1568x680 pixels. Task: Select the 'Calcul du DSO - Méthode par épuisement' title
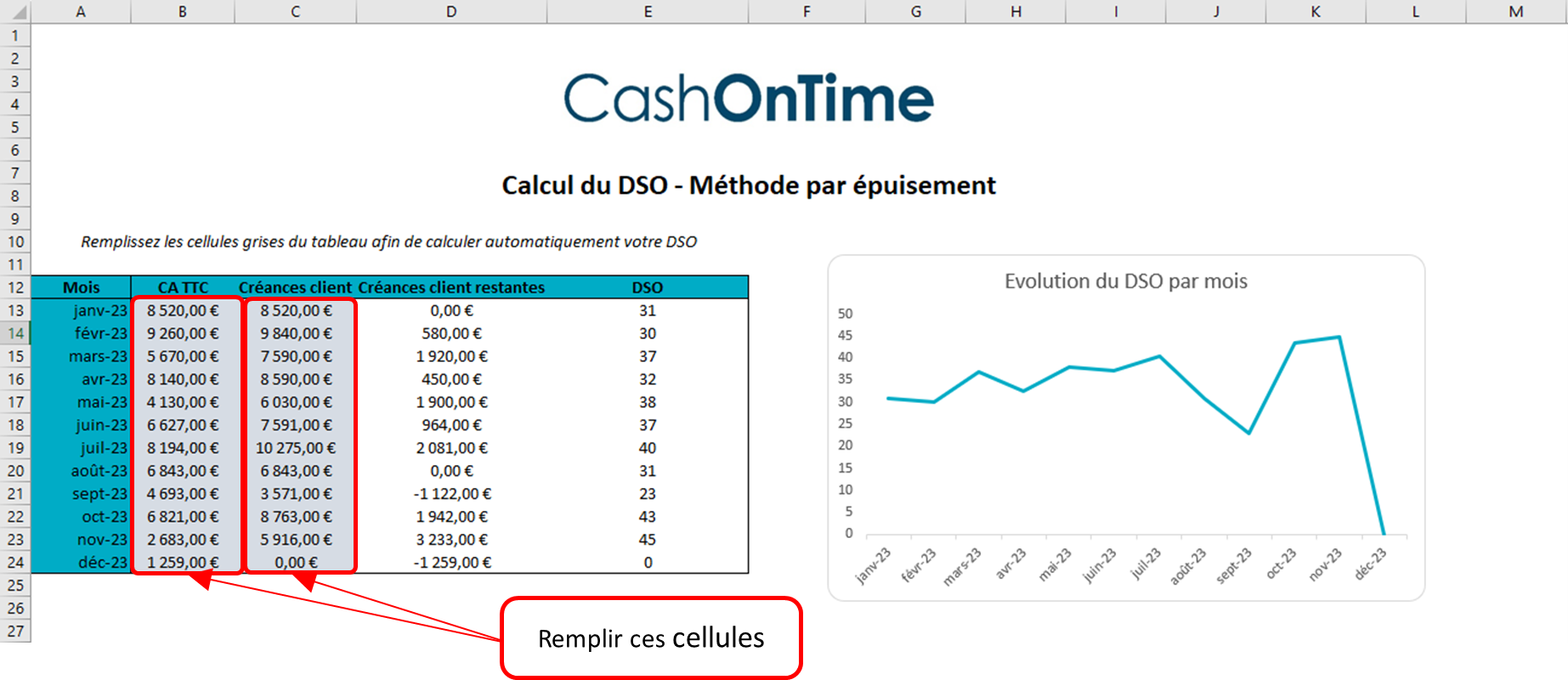tap(748, 185)
